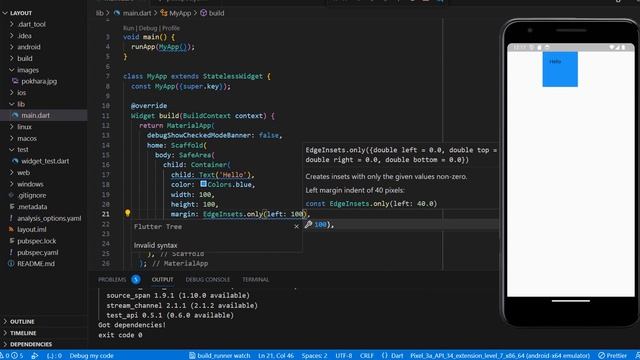Click the MyApp() call on line 4

(172, 47)
